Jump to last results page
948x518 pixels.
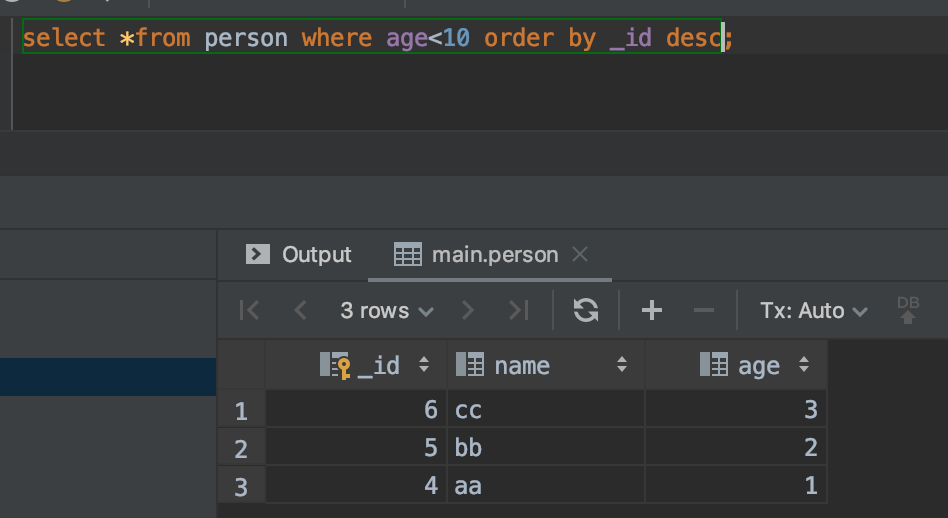coord(518,311)
